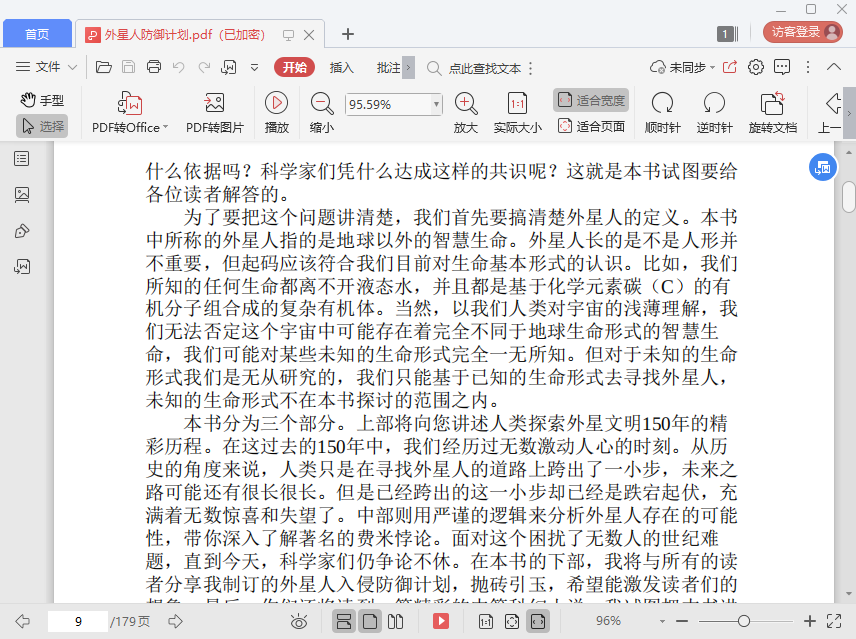Toggle eye protection mode in status bar
856x639 pixels.
(x=299, y=622)
